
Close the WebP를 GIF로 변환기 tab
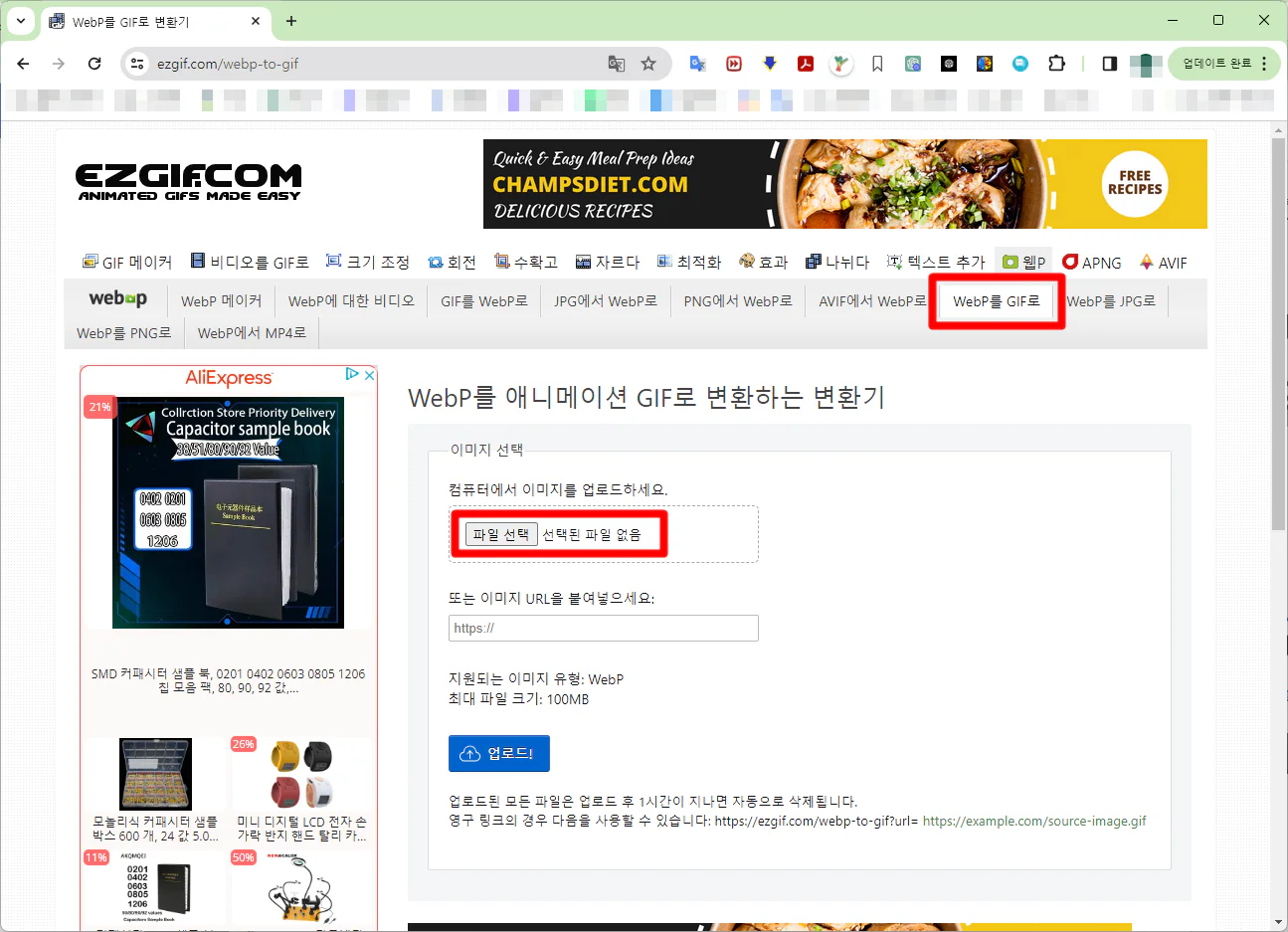coord(256,21)
